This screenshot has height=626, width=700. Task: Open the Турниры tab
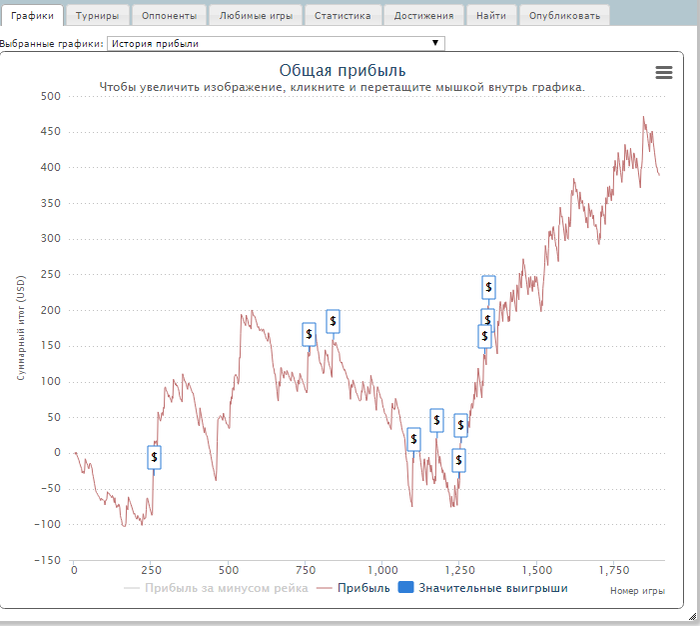point(97,16)
